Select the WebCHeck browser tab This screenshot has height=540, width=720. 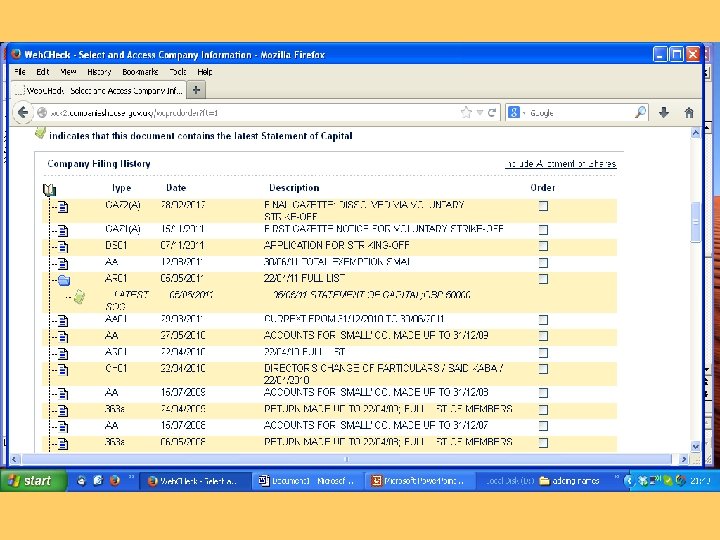tap(99, 90)
